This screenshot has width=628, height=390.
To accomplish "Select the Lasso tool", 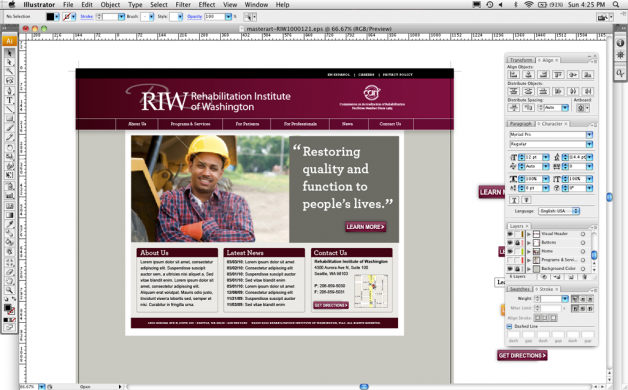I will click(x=10, y=80).
